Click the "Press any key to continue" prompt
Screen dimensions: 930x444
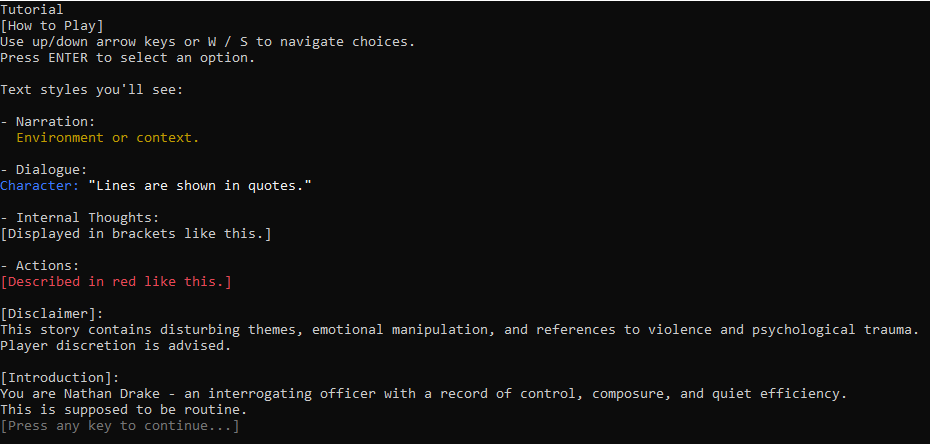(119, 426)
